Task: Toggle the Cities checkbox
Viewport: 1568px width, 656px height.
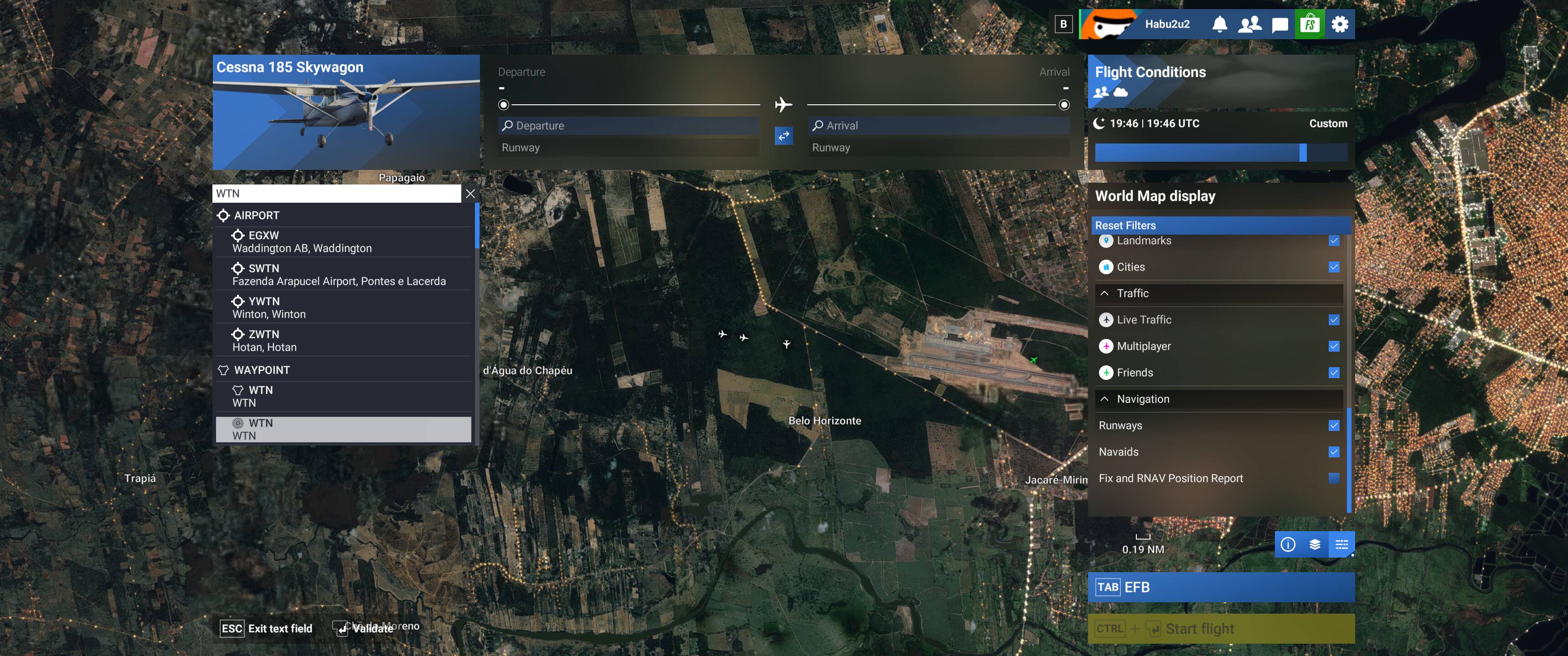Action: [1334, 267]
